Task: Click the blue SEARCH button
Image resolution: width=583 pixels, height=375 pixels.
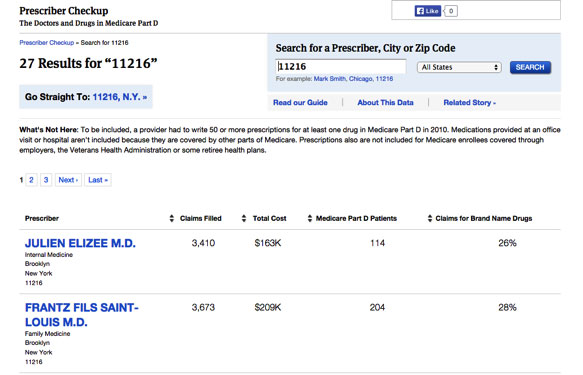Action: pos(530,67)
